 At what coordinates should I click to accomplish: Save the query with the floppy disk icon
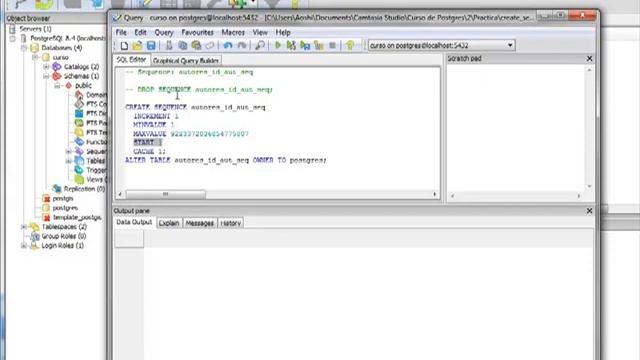(x=151, y=46)
